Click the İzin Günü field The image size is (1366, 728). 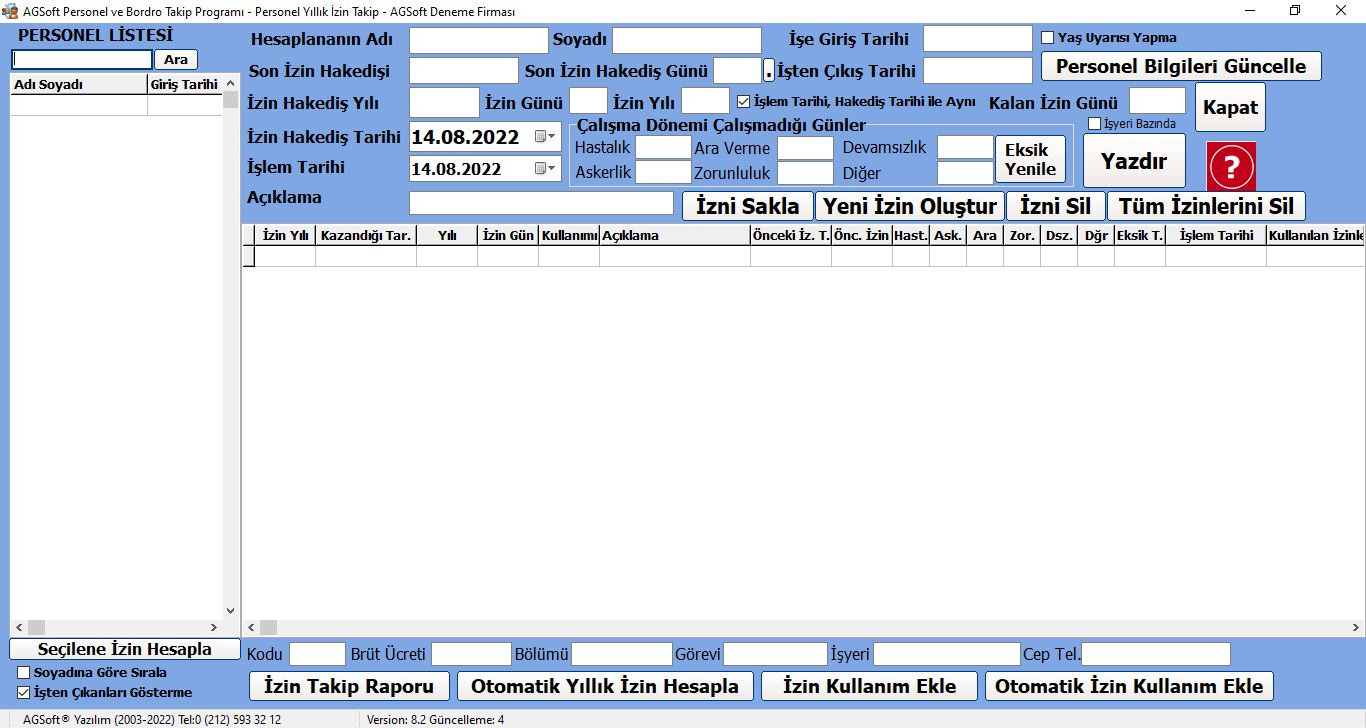click(x=588, y=102)
